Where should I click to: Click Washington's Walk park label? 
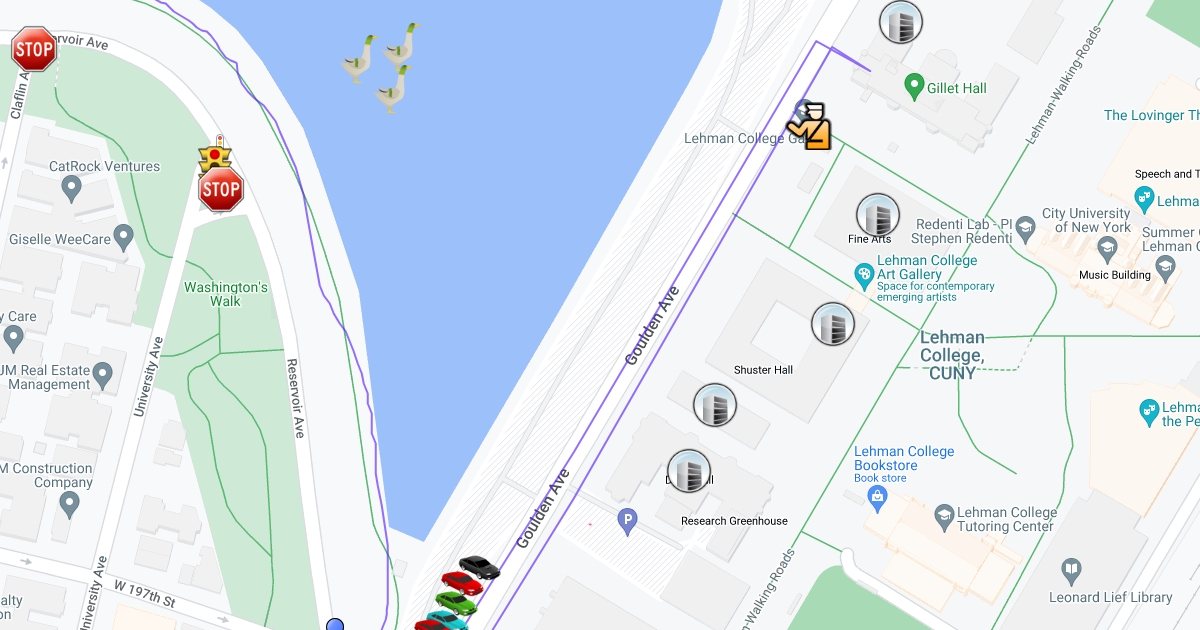[x=226, y=294]
